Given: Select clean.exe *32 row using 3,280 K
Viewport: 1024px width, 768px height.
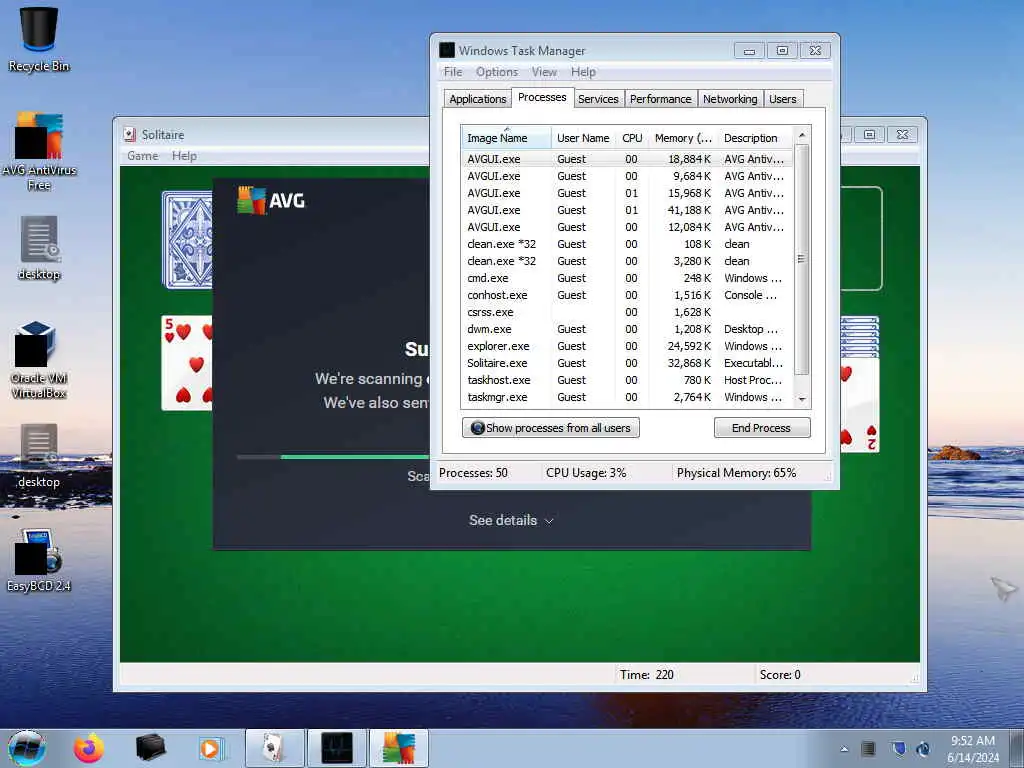Looking at the screenshot, I should pyautogui.click(x=626, y=261).
